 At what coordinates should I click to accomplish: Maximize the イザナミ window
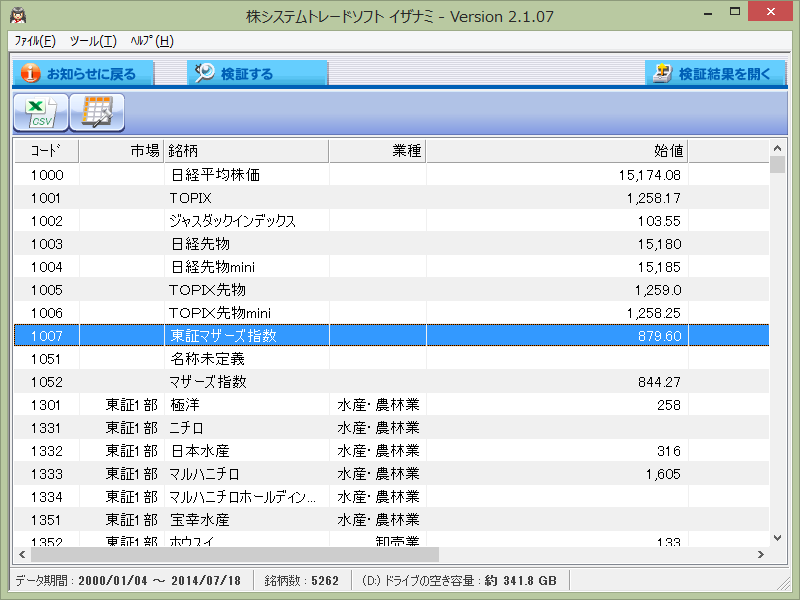[x=735, y=12]
